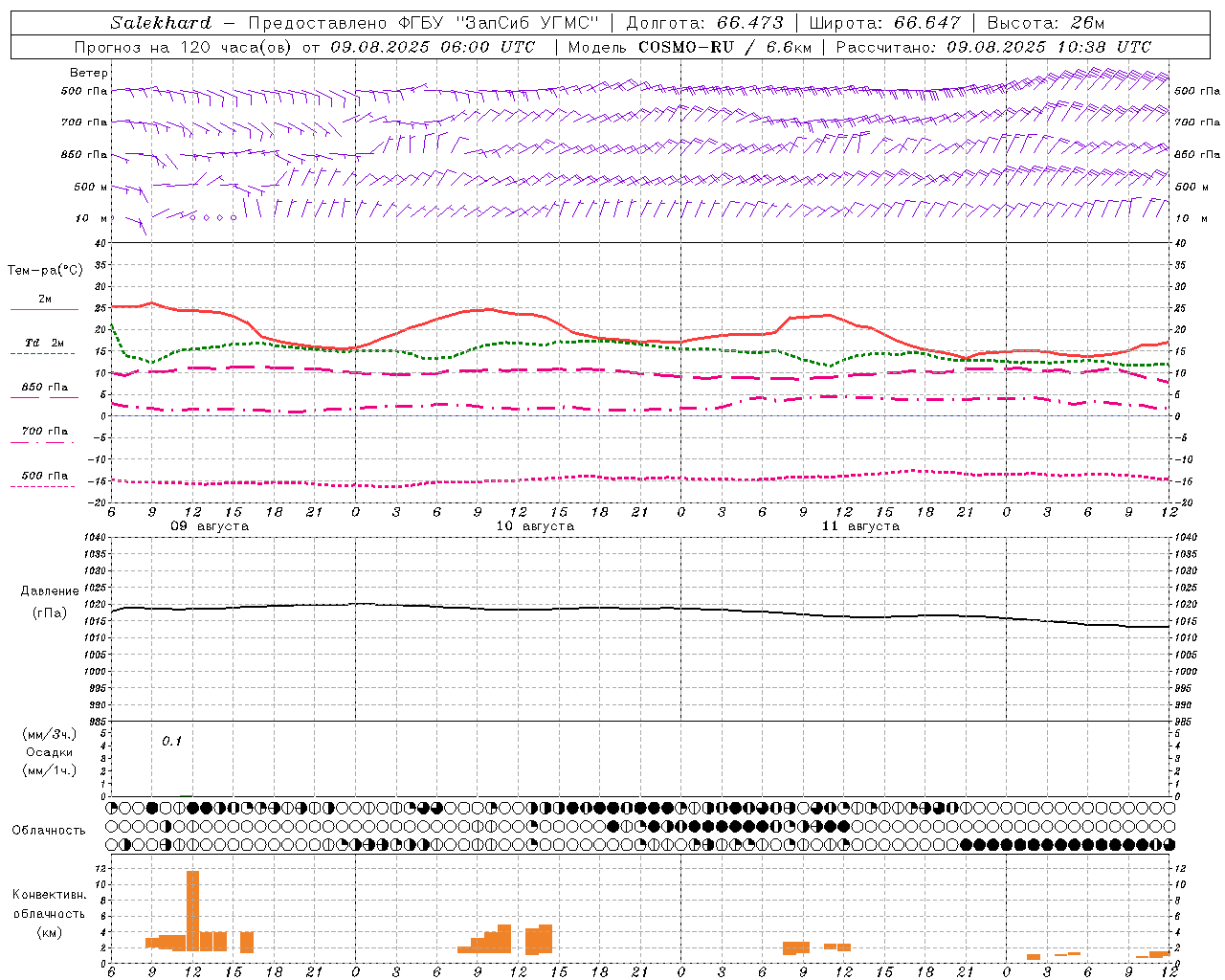
Task: Click the tallest orange convective cloud bar
Action: point(192,910)
